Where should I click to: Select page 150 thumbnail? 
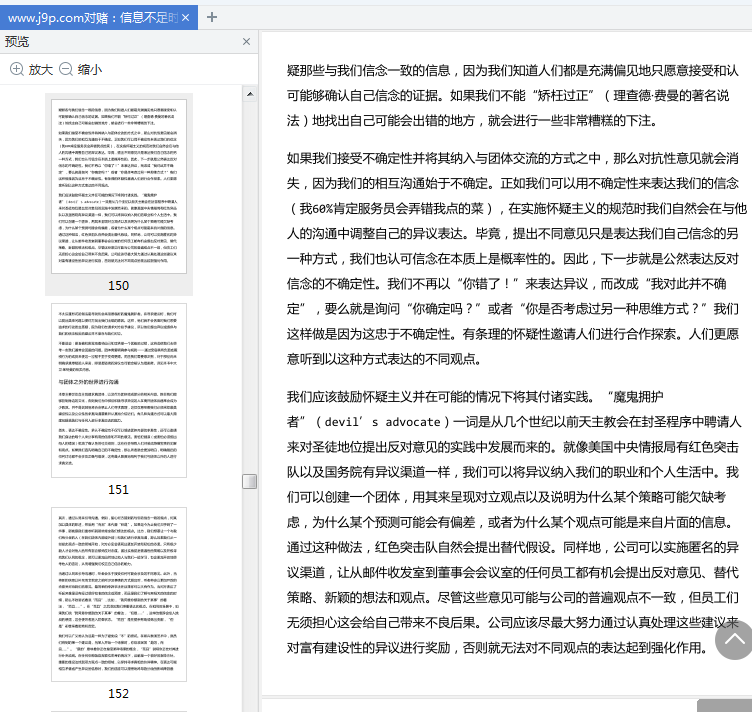(119, 187)
